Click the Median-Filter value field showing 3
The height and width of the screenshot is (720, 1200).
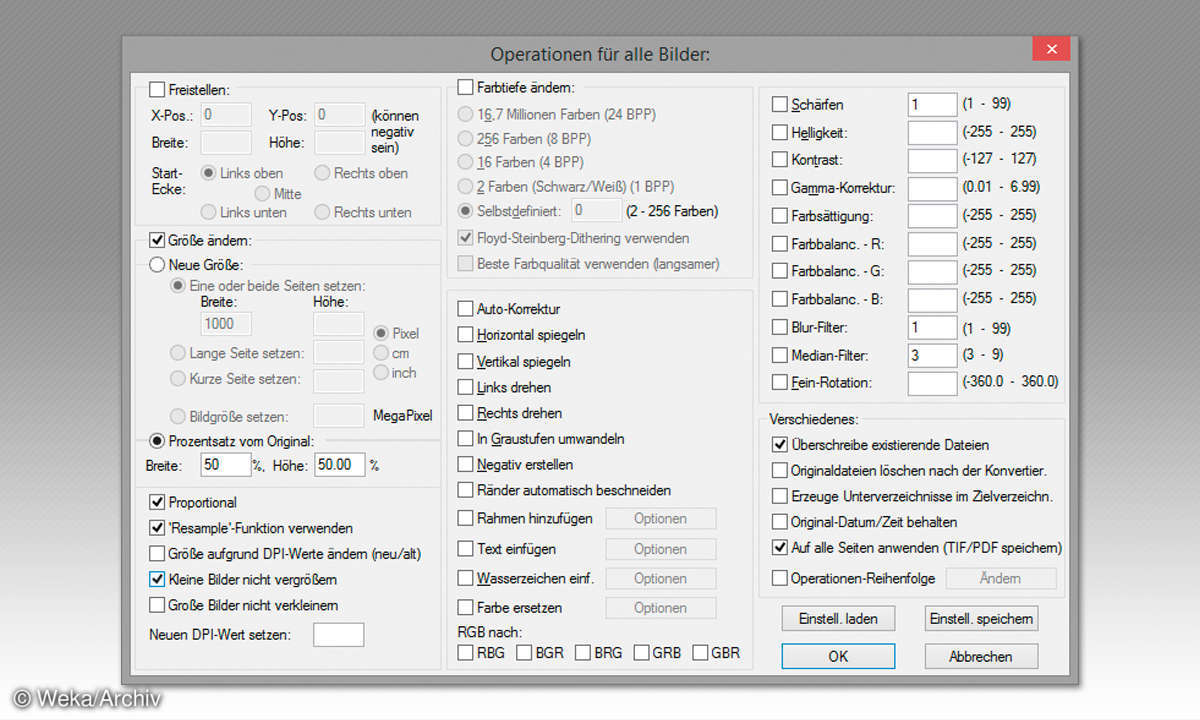tap(932, 355)
